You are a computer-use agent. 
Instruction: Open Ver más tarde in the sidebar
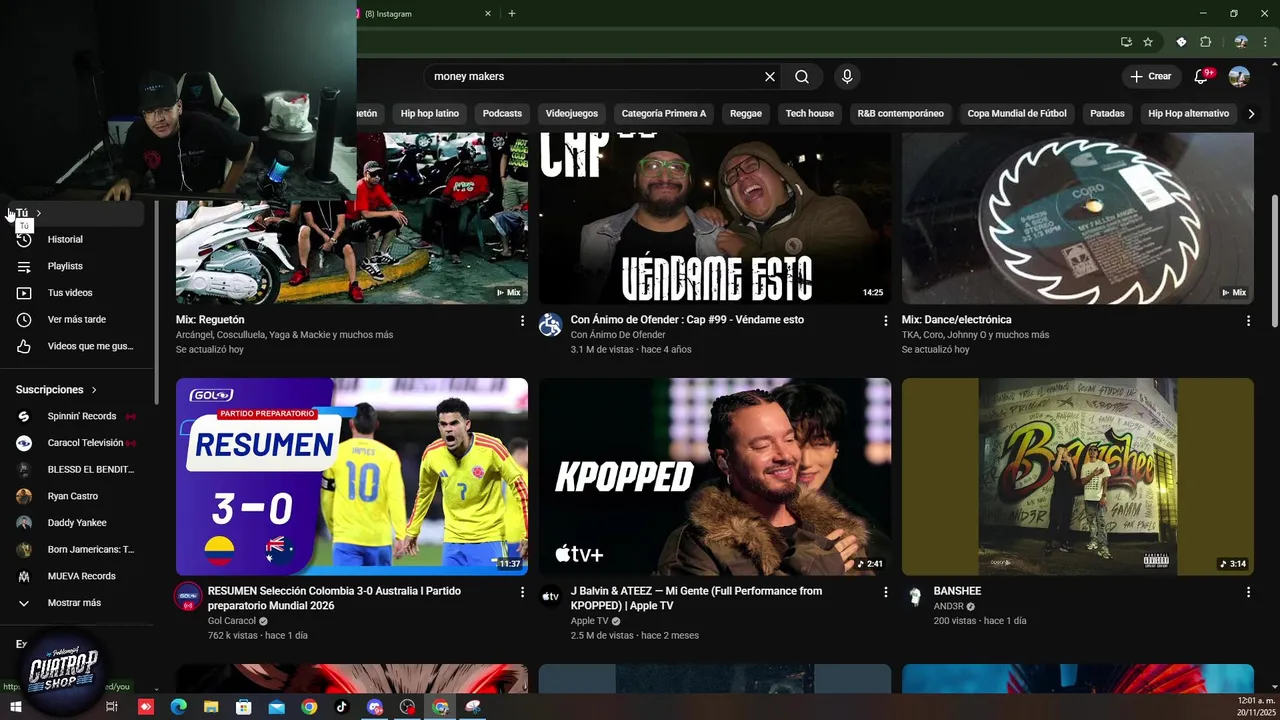pos(74,320)
